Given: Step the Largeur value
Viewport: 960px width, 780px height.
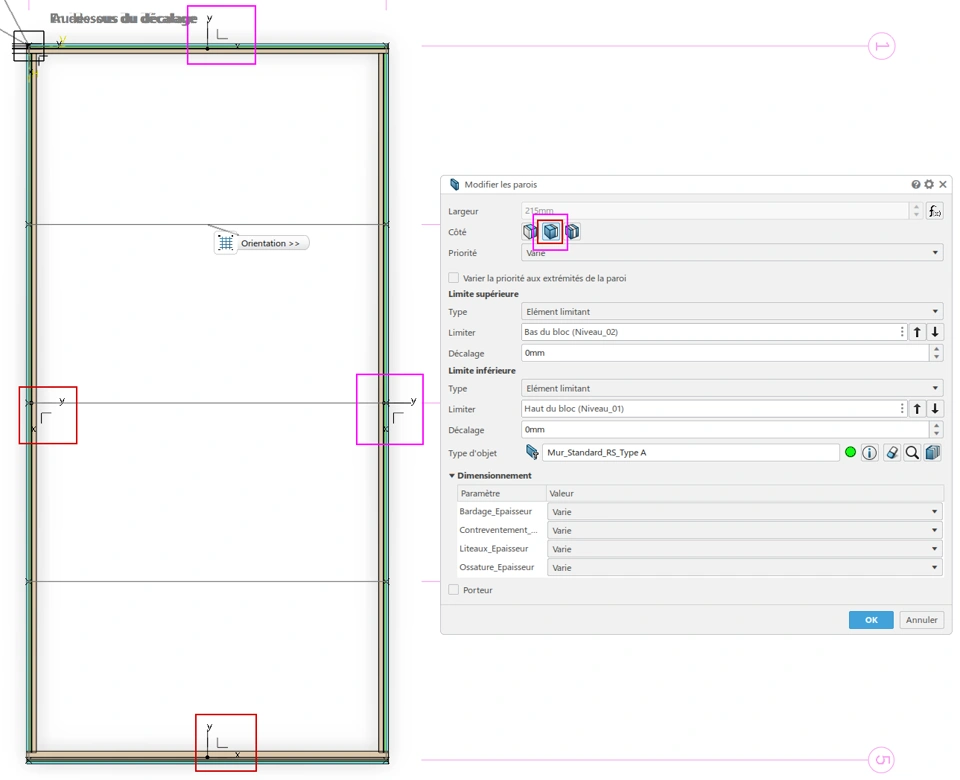Looking at the screenshot, I should tap(916, 211).
